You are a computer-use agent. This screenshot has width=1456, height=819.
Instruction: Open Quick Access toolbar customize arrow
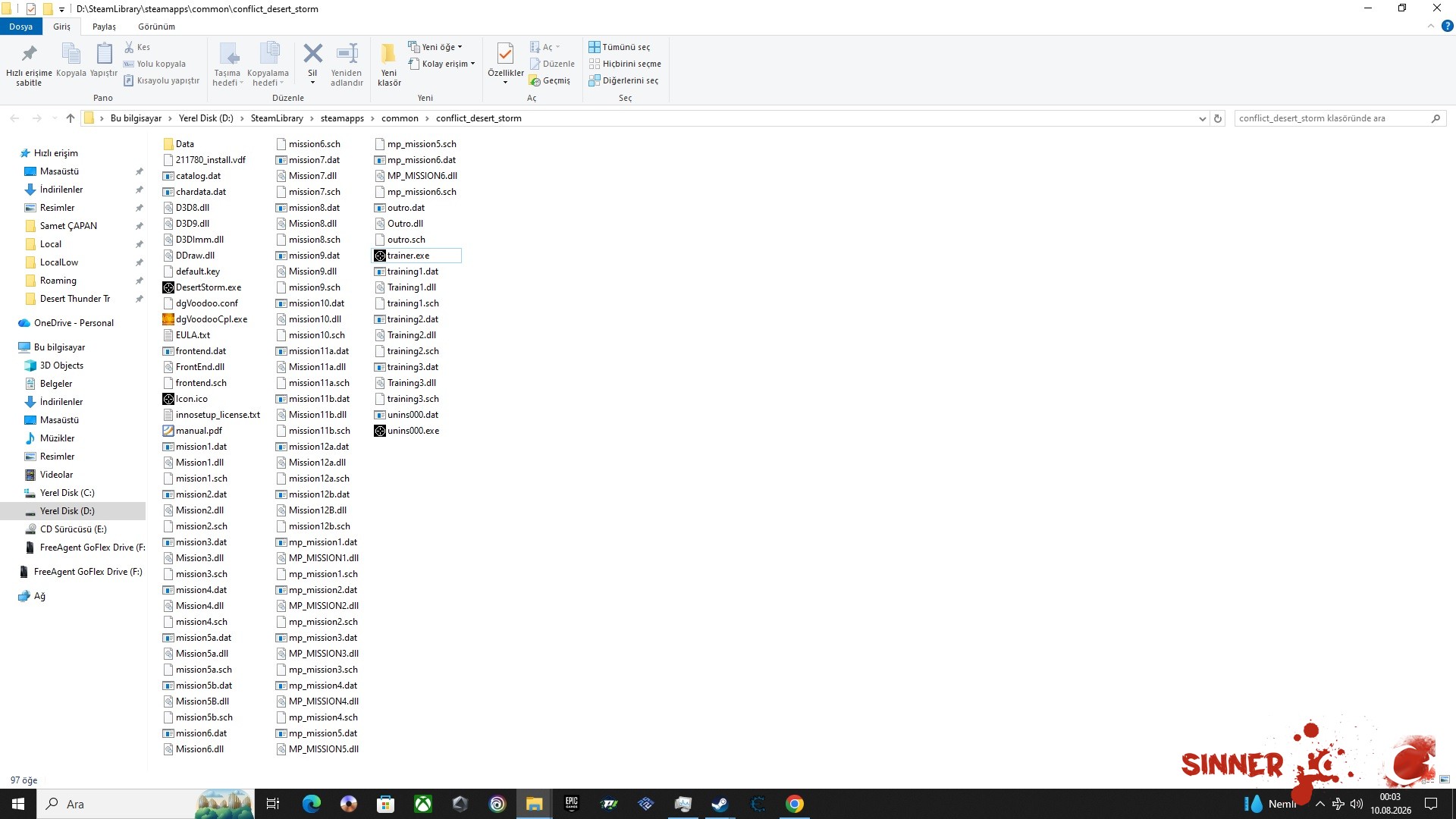[62, 9]
